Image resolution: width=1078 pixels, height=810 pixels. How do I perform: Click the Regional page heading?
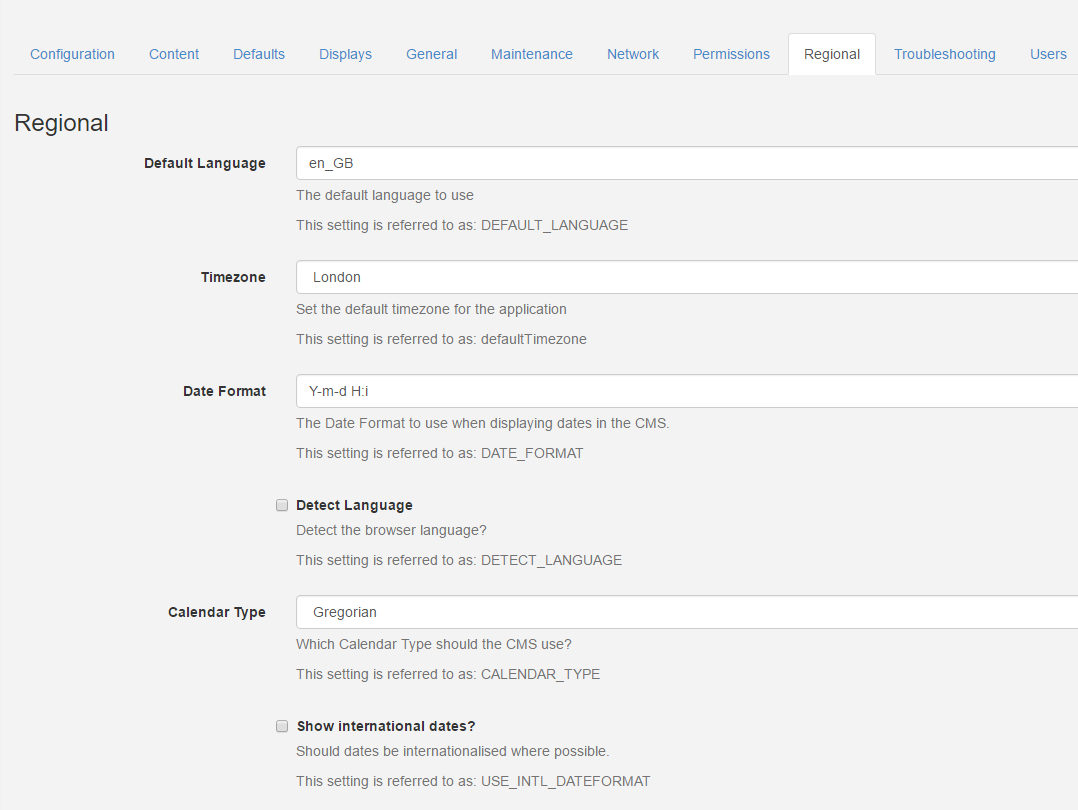[61, 123]
